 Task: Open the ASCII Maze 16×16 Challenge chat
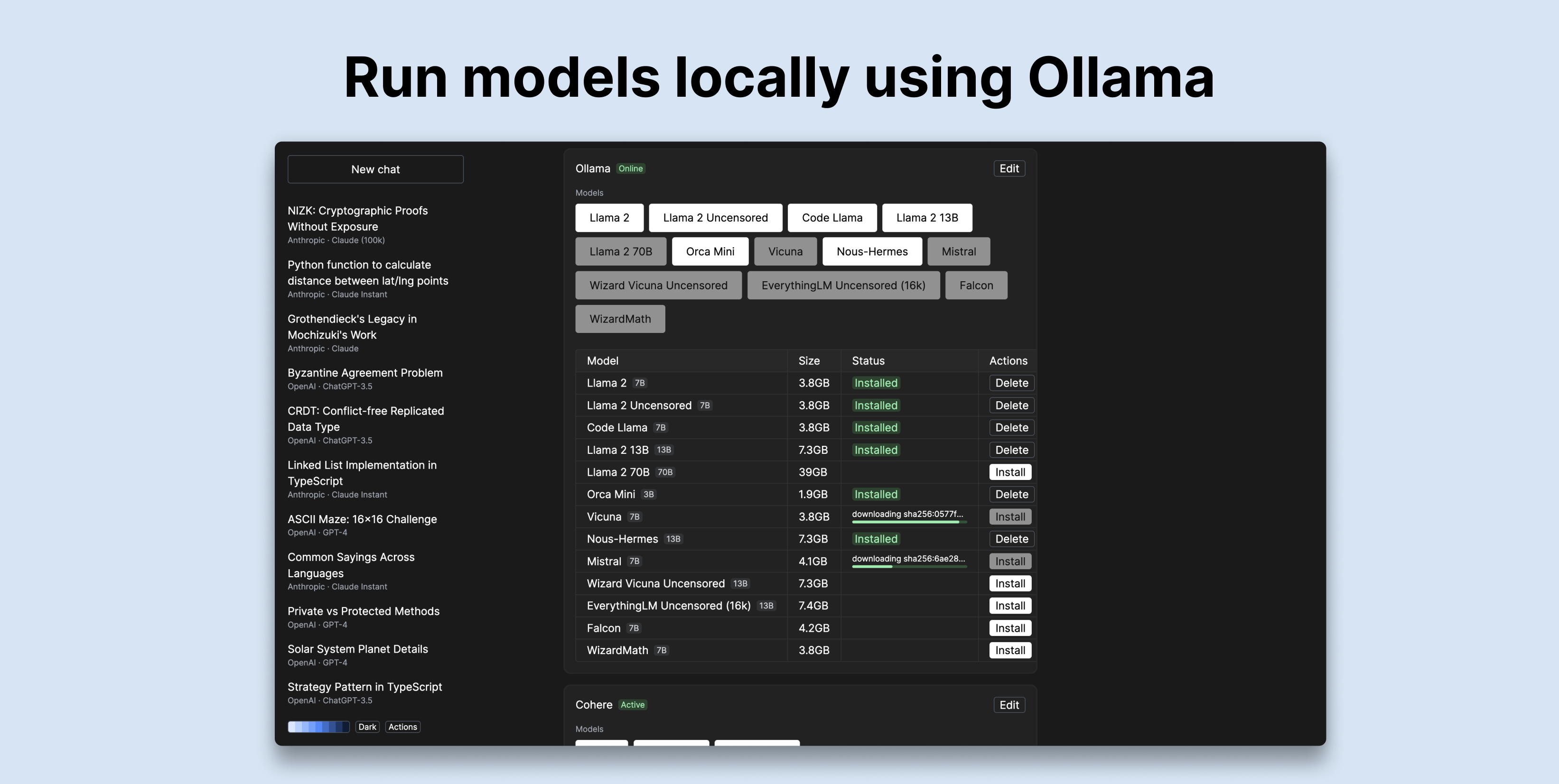pos(362,520)
